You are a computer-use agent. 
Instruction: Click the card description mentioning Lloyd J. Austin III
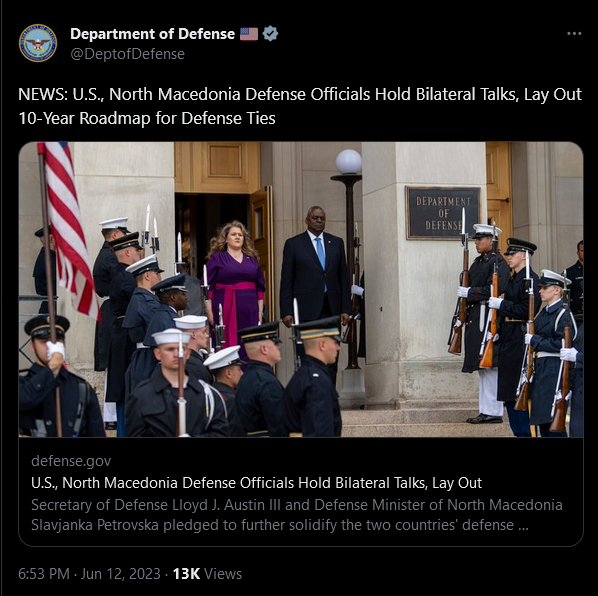point(297,515)
